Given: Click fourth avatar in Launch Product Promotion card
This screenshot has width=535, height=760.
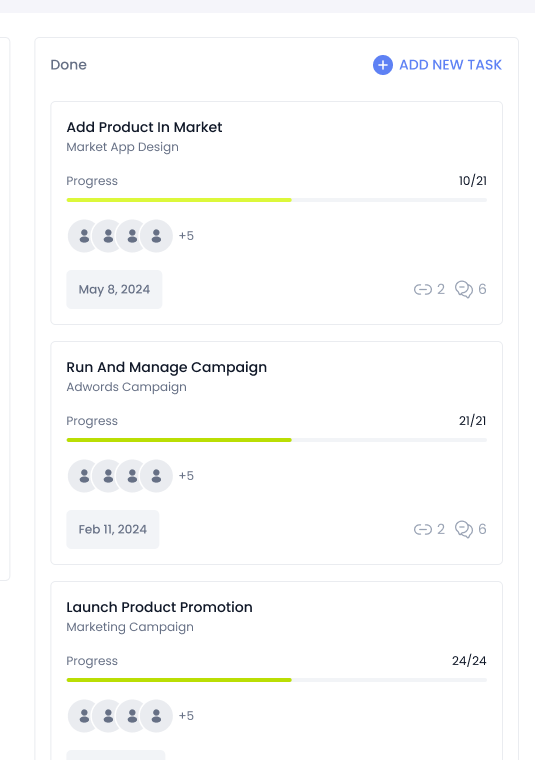Looking at the screenshot, I should (156, 716).
